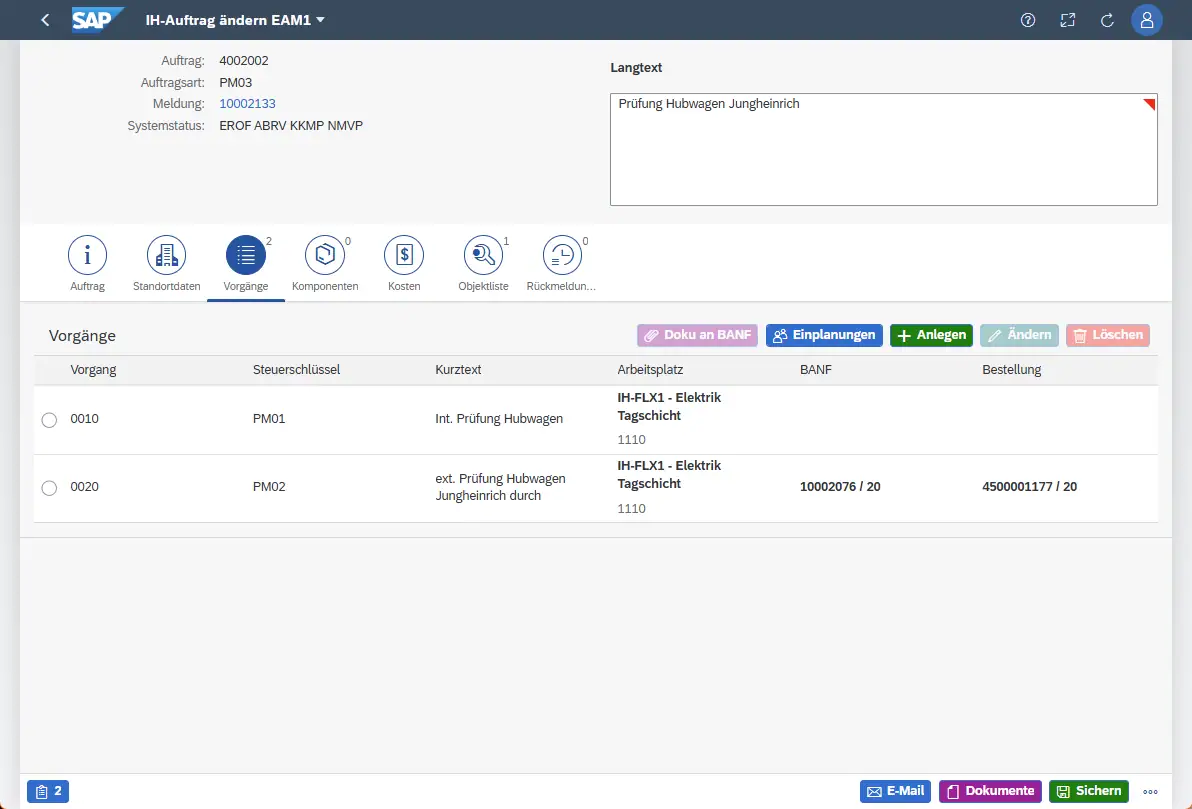Image resolution: width=1192 pixels, height=809 pixels.
Task: Click the refresh icon in header
Action: pos(1107,20)
